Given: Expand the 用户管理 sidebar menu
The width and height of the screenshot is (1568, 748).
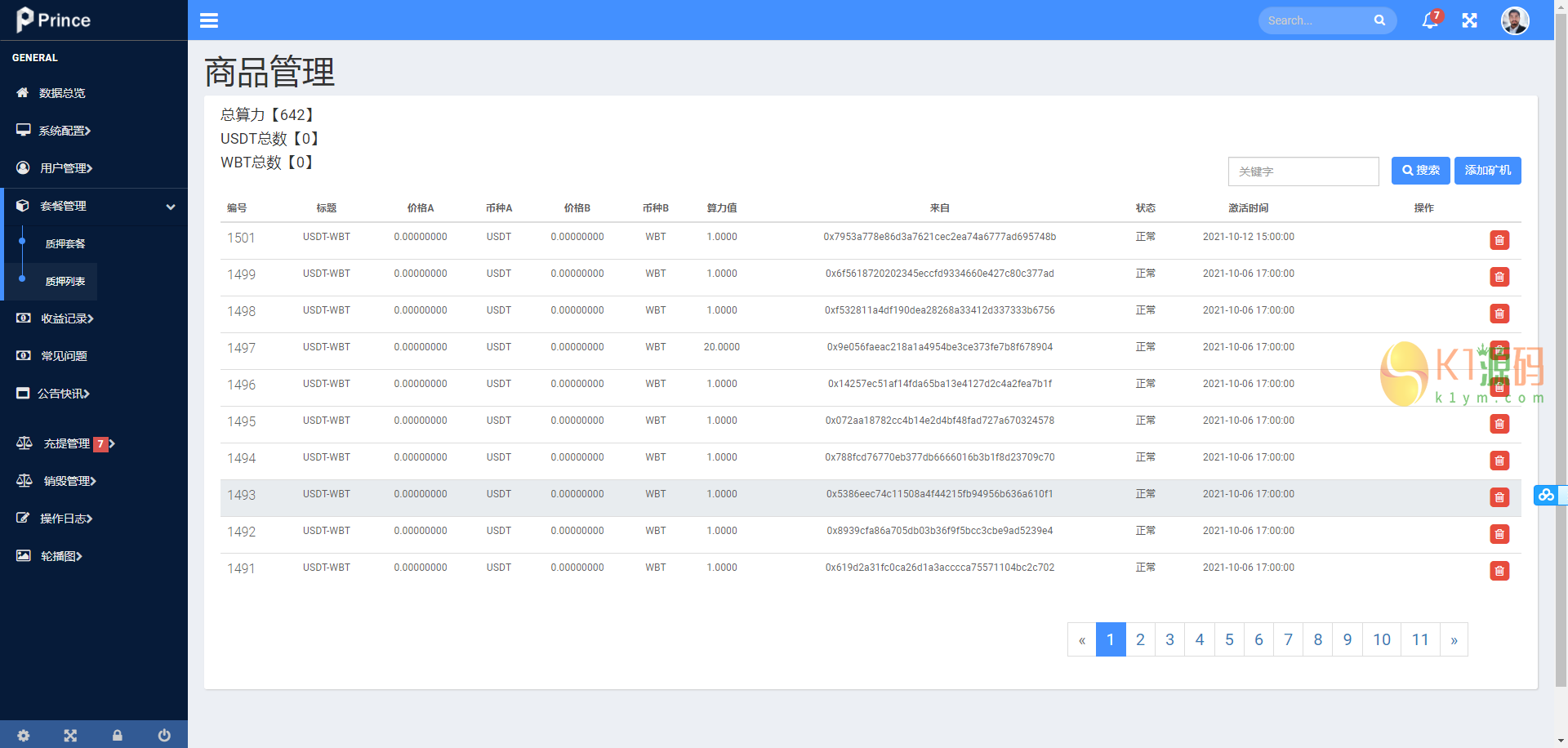Looking at the screenshot, I should coord(66,168).
